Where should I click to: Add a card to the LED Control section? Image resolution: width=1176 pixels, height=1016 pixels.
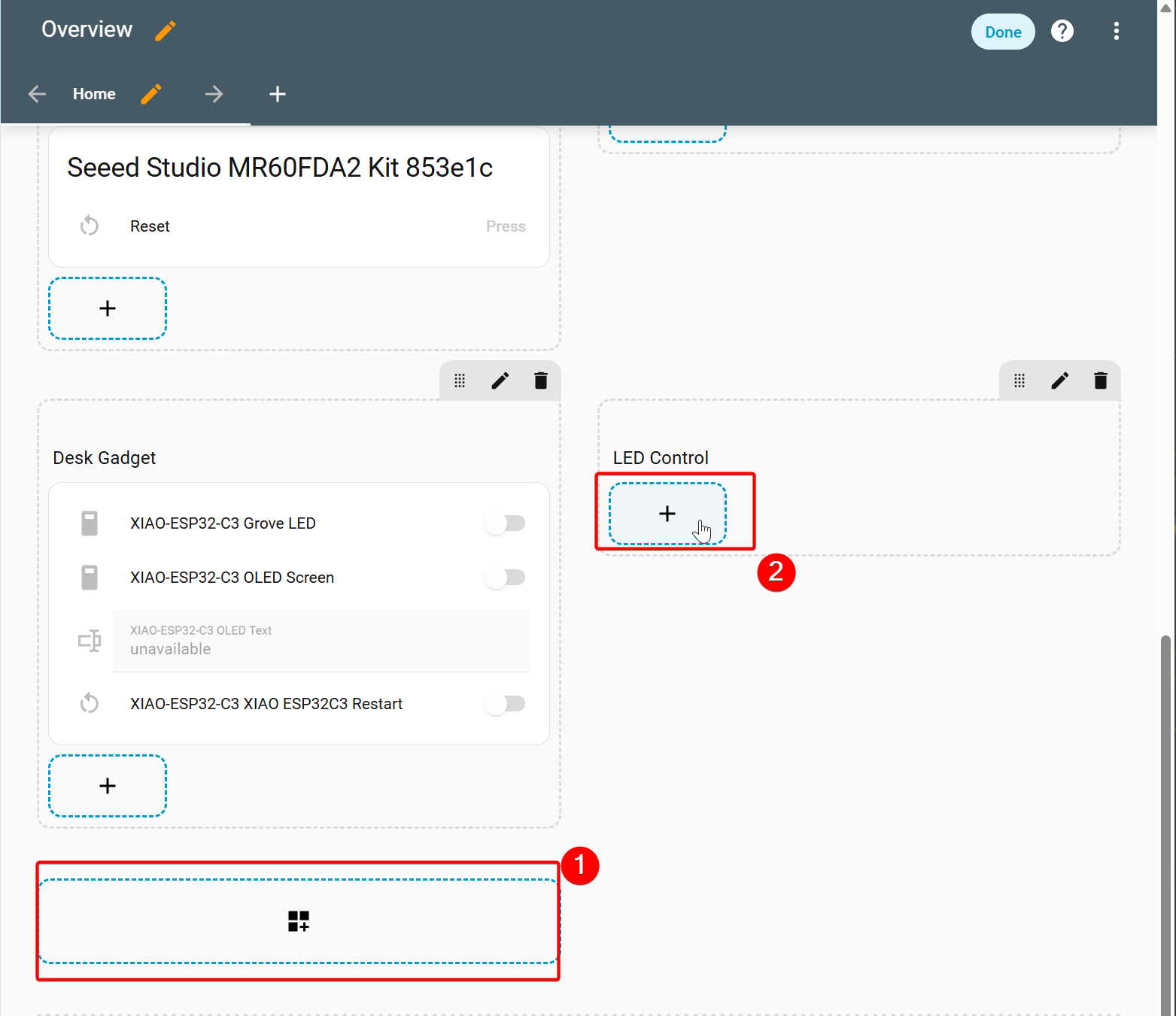pyautogui.click(x=667, y=514)
